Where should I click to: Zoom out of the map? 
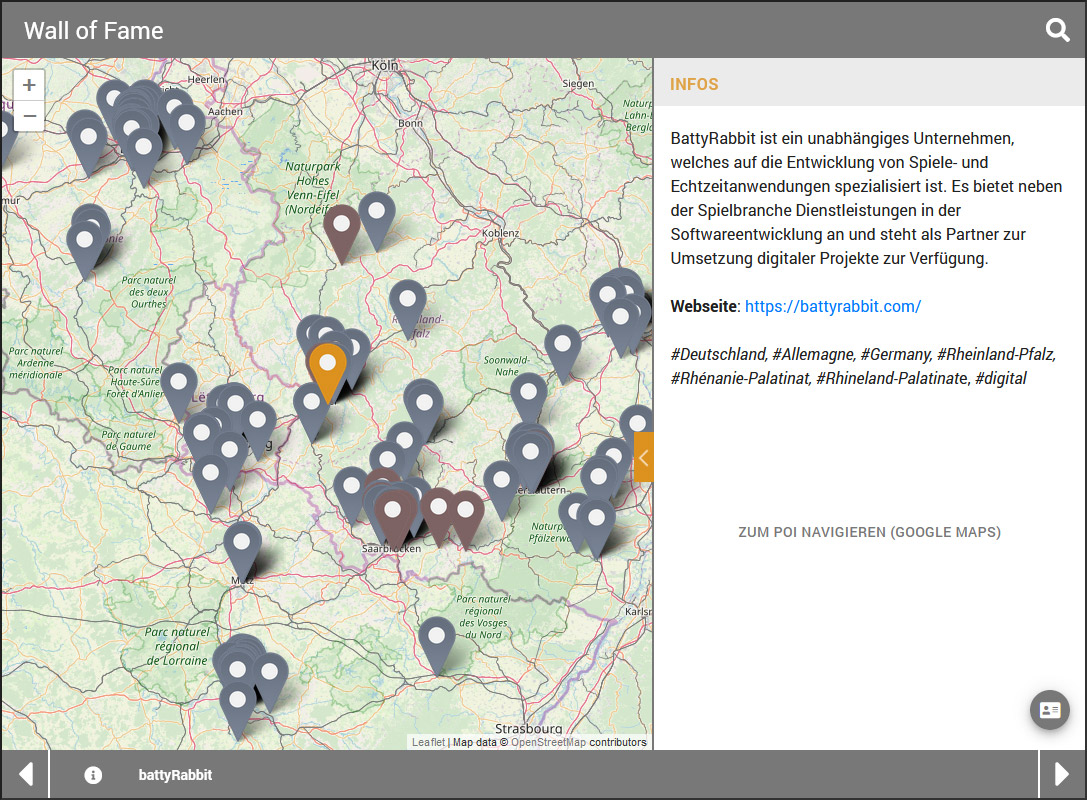tap(29, 117)
